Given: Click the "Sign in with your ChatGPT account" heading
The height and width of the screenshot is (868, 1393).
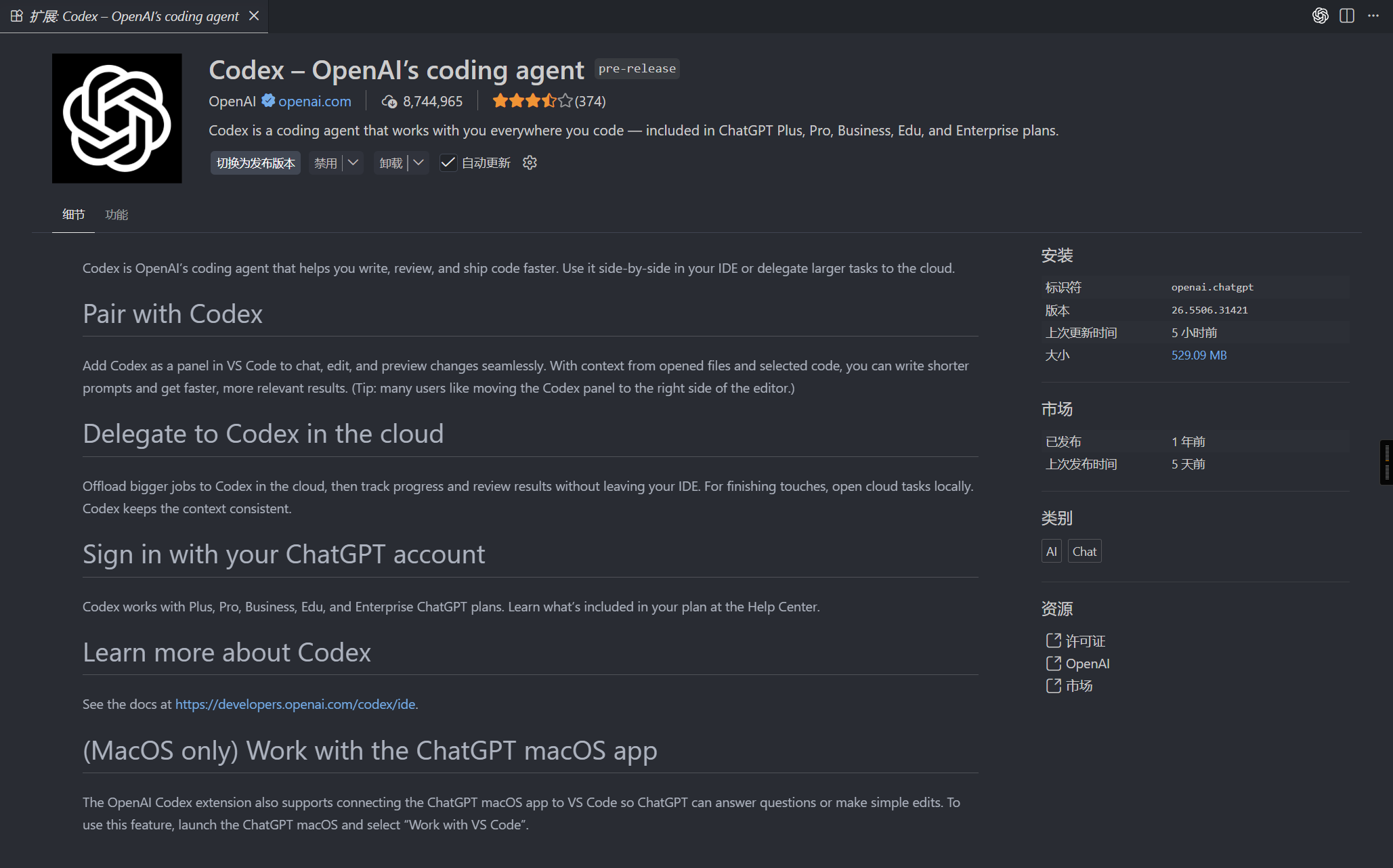Looking at the screenshot, I should pyautogui.click(x=284, y=555).
